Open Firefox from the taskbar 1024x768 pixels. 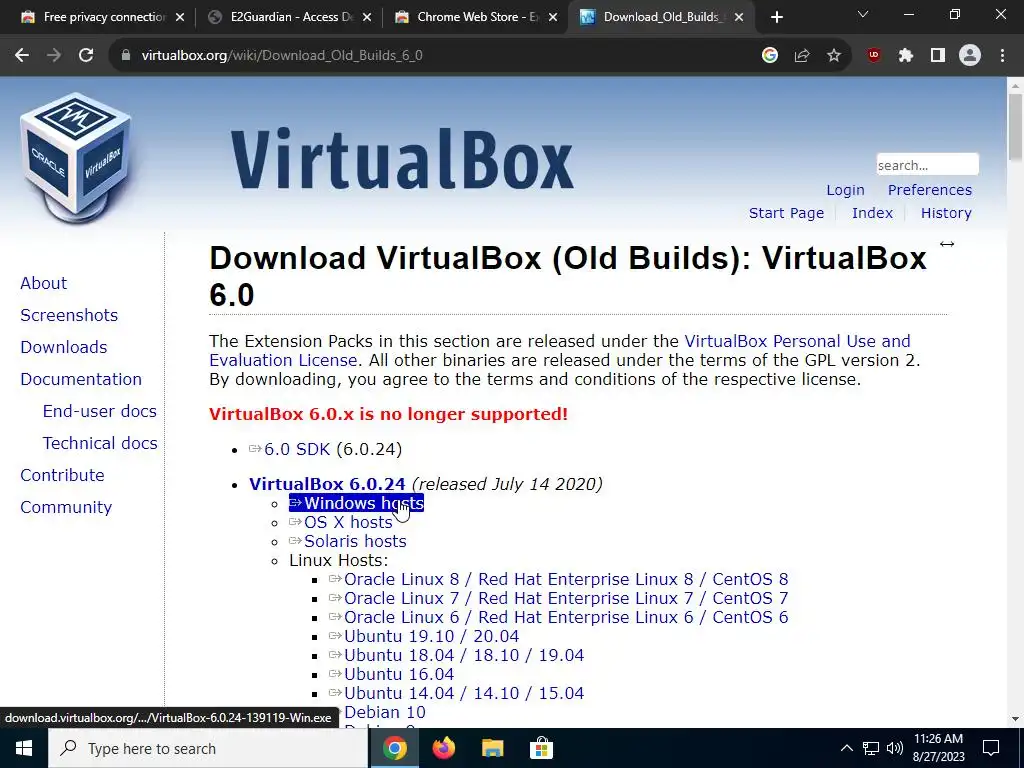443,748
